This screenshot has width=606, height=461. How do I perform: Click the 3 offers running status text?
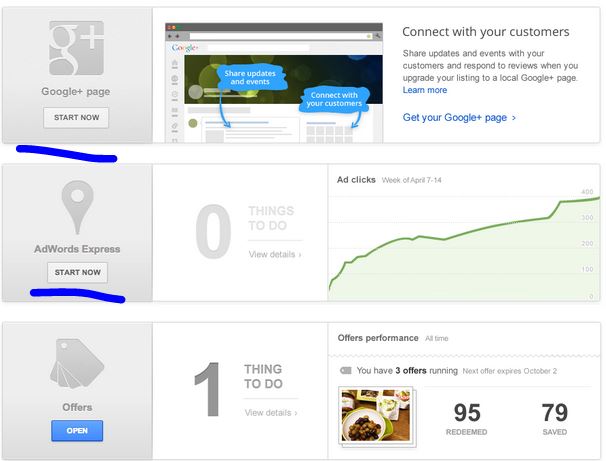coord(407,371)
